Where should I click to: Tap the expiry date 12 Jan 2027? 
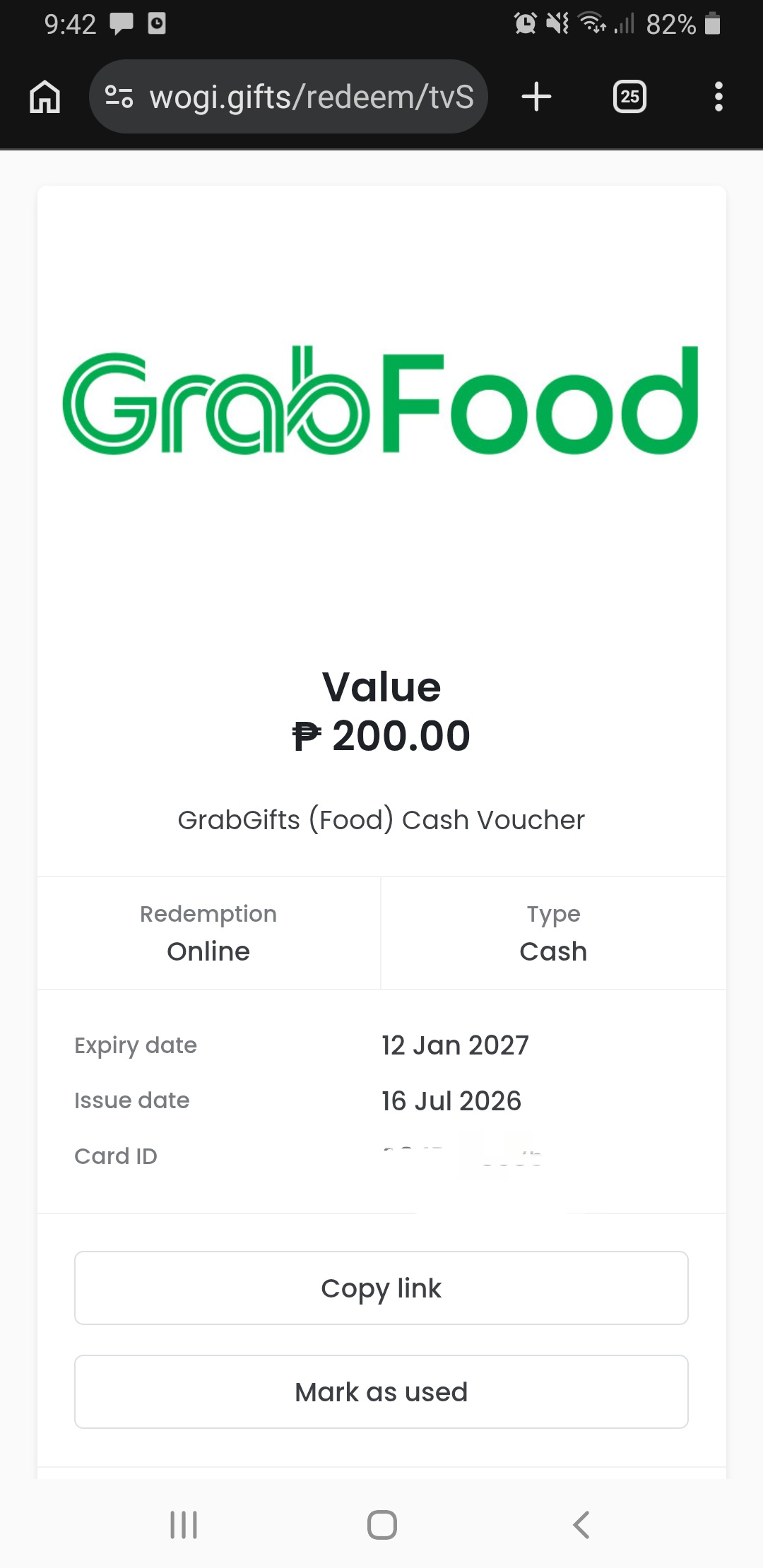click(455, 1045)
